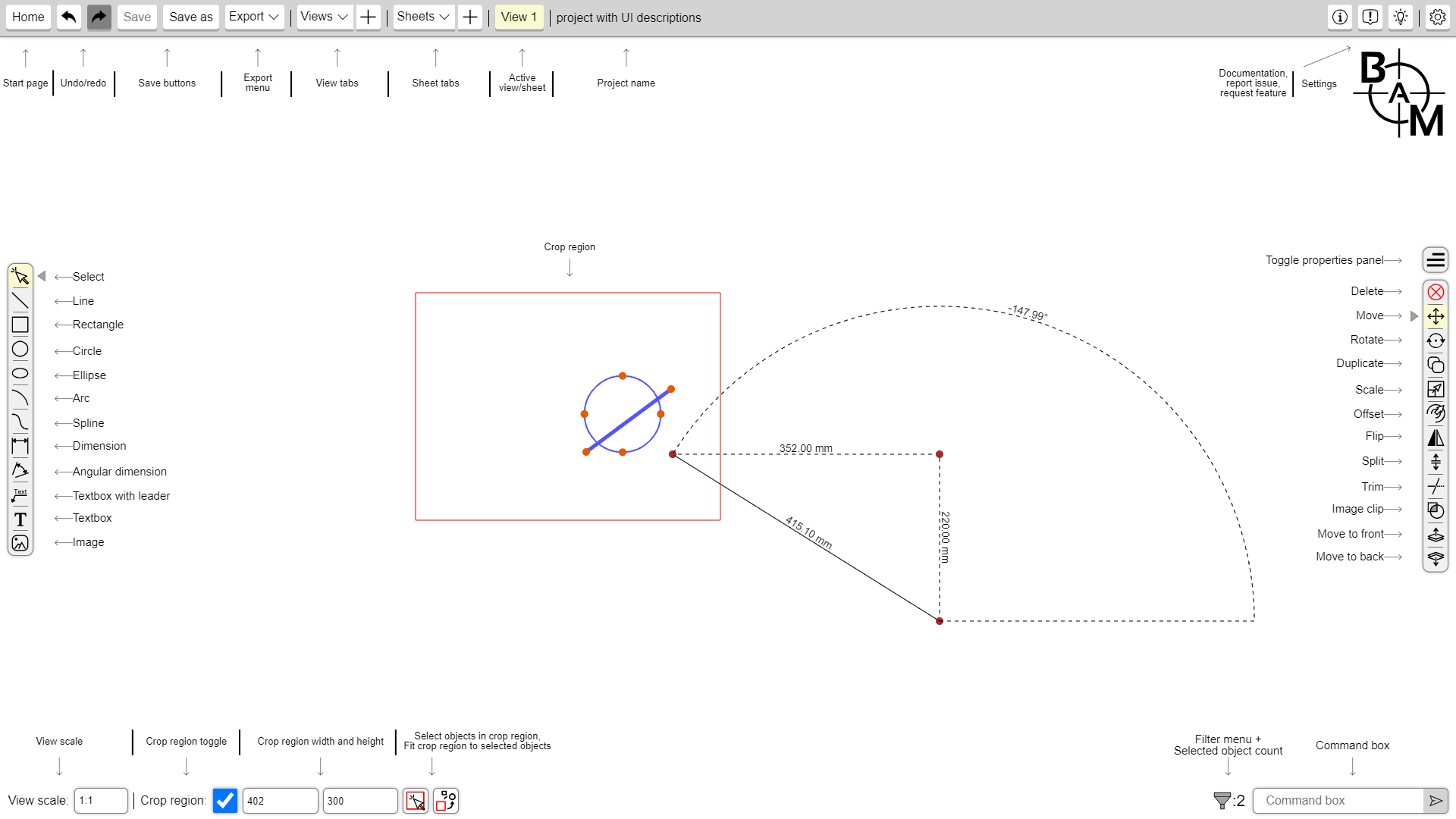Activate the Offset tool

click(1436, 413)
